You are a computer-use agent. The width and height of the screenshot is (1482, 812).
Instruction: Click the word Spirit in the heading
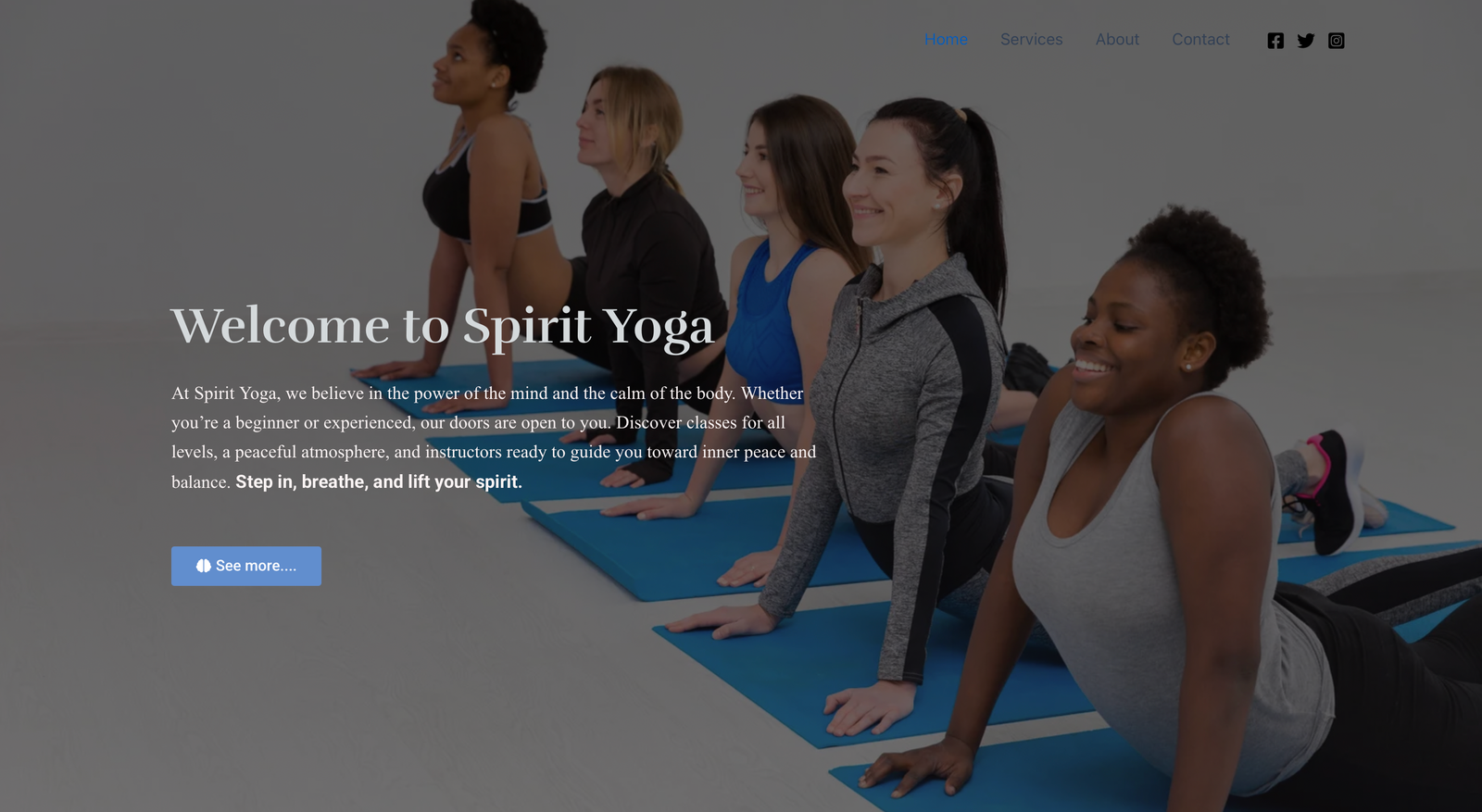pyautogui.click(x=527, y=327)
